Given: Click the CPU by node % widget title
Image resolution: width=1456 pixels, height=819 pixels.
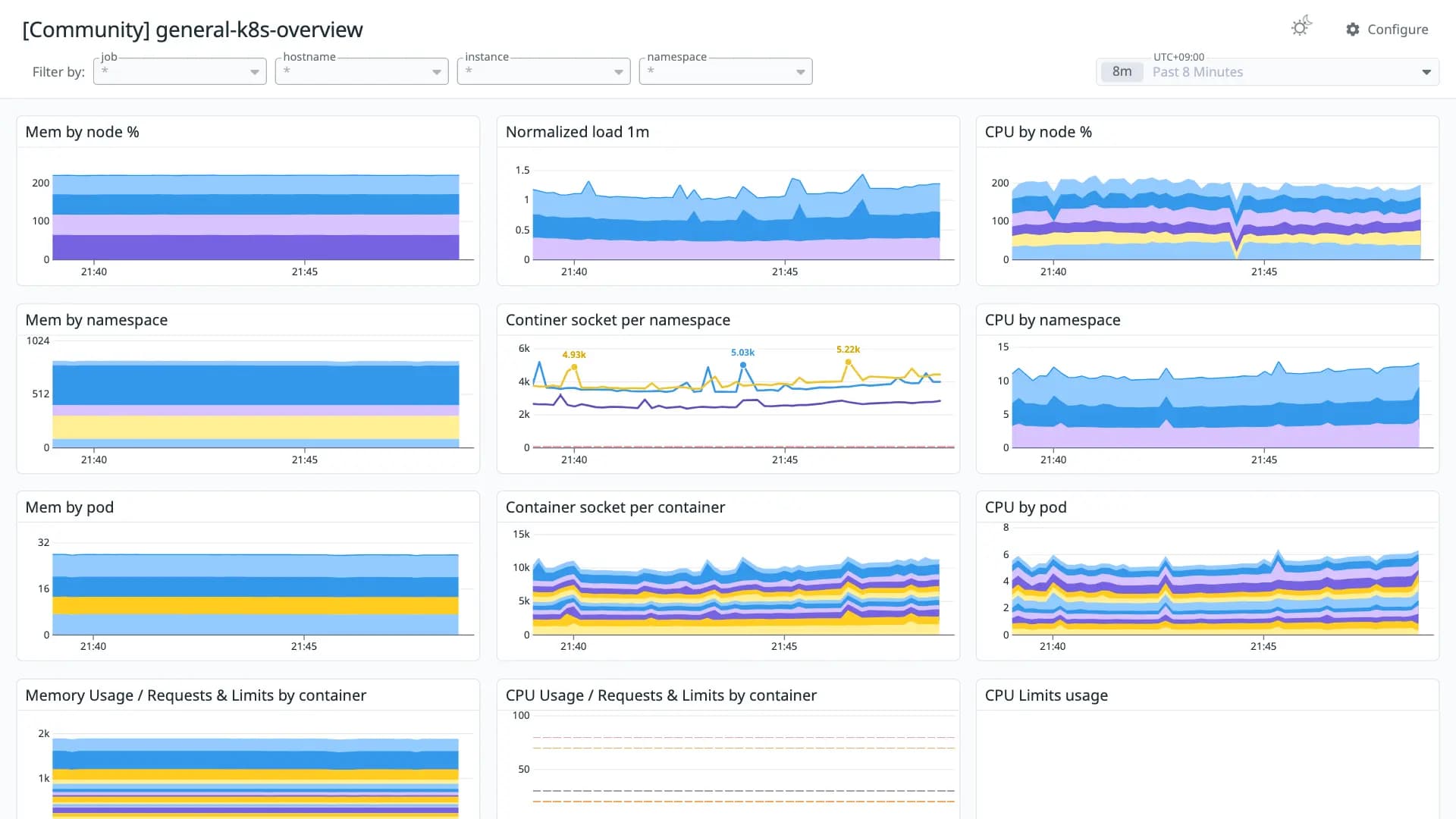Looking at the screenshot, I should pyautogui.click(x=1038, y=132).
